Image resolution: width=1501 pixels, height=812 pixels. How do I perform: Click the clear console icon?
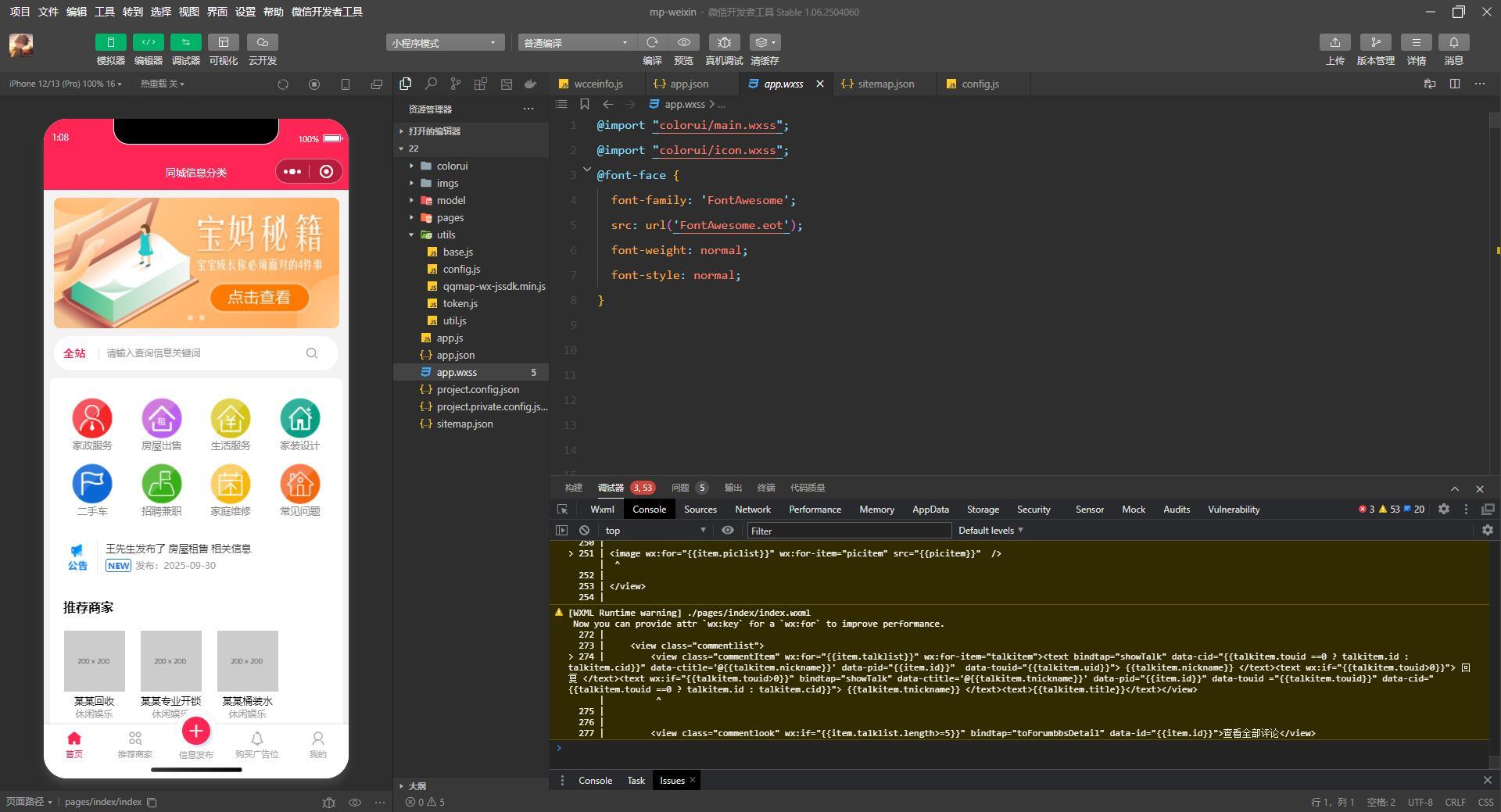tap(584, 530)
